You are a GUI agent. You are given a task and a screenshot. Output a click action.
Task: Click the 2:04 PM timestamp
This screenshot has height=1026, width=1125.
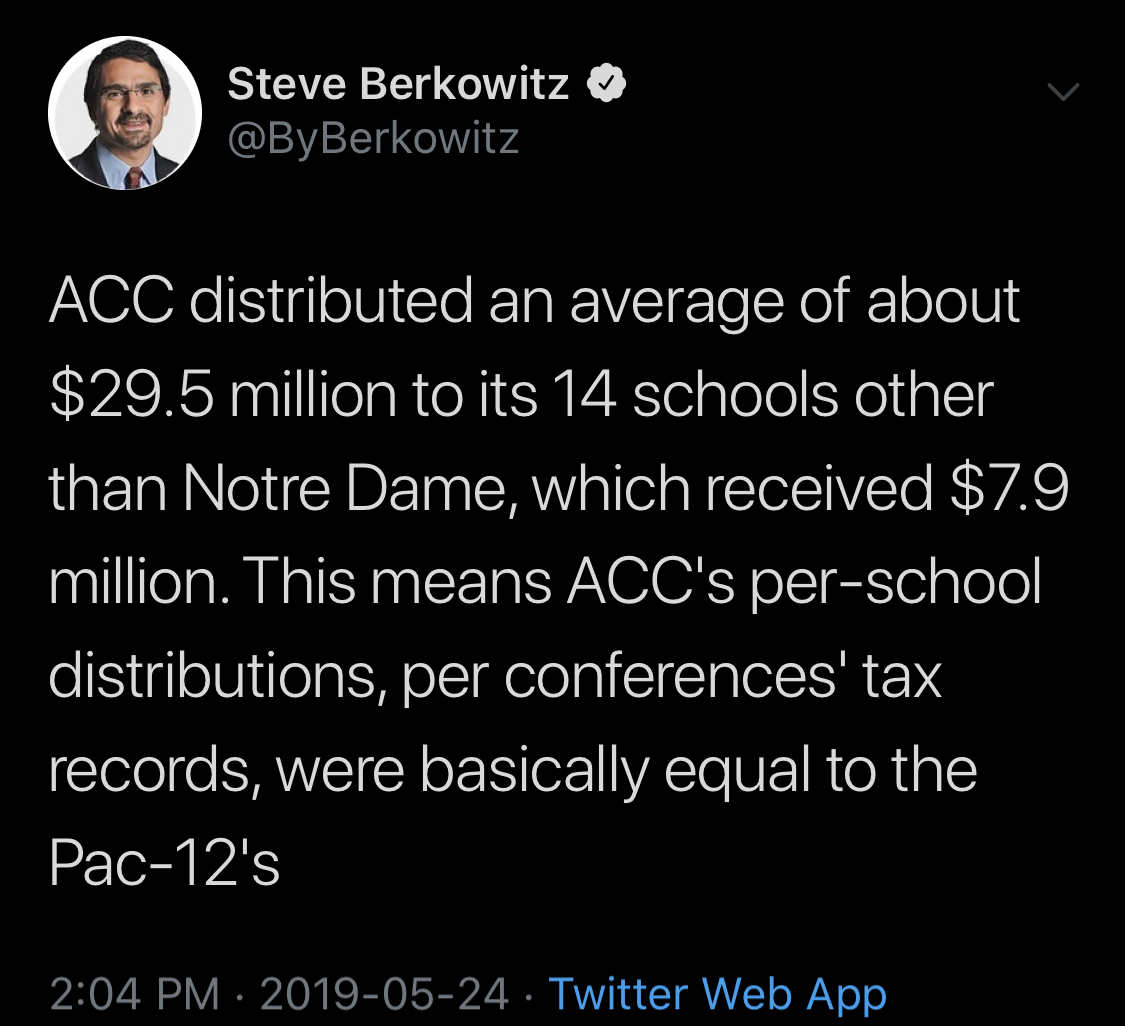135,994
